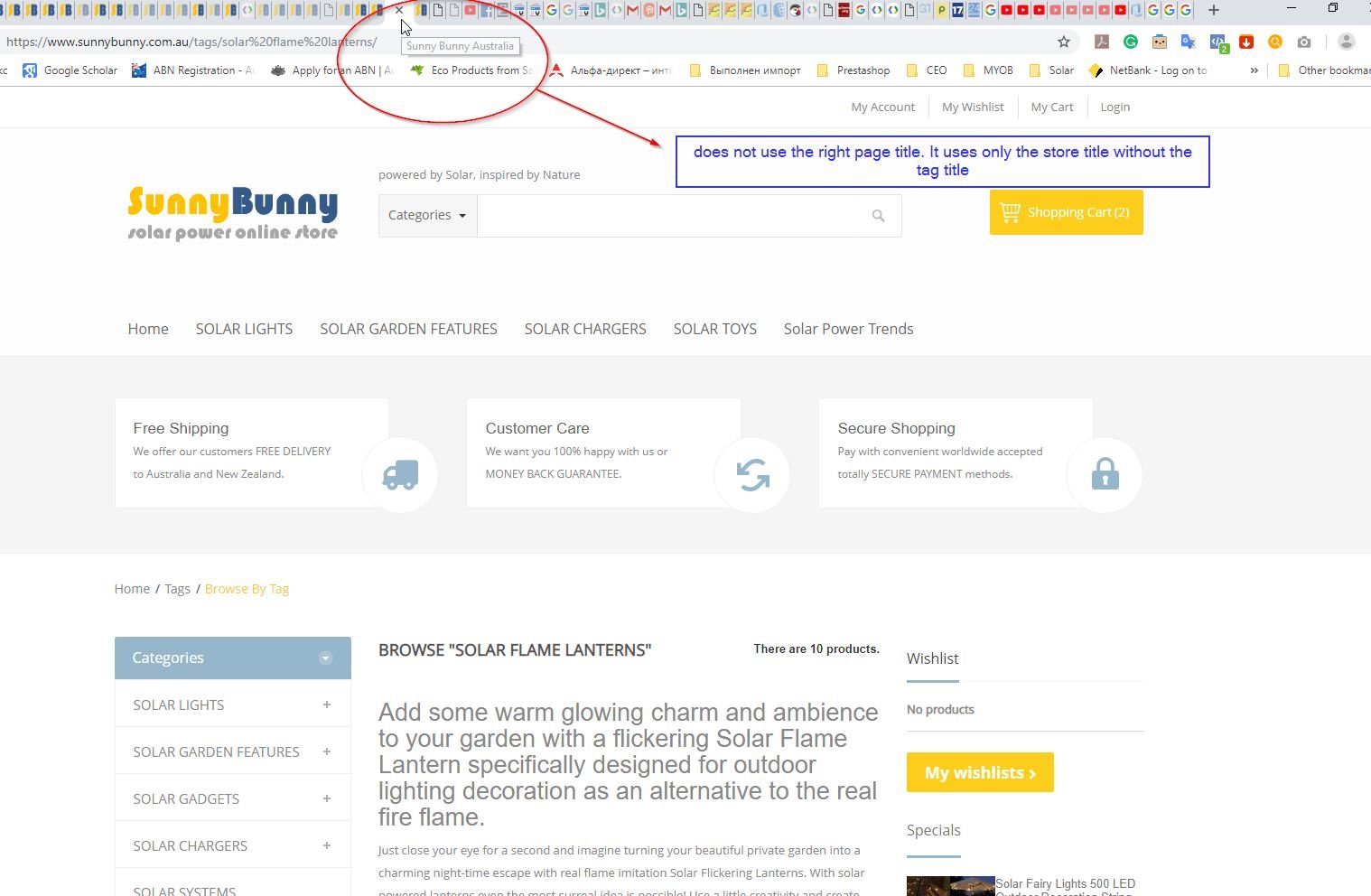This screenshot has width=1371, height=896.
Task: Click the browser address bar URL
Action: pos(191,42)
